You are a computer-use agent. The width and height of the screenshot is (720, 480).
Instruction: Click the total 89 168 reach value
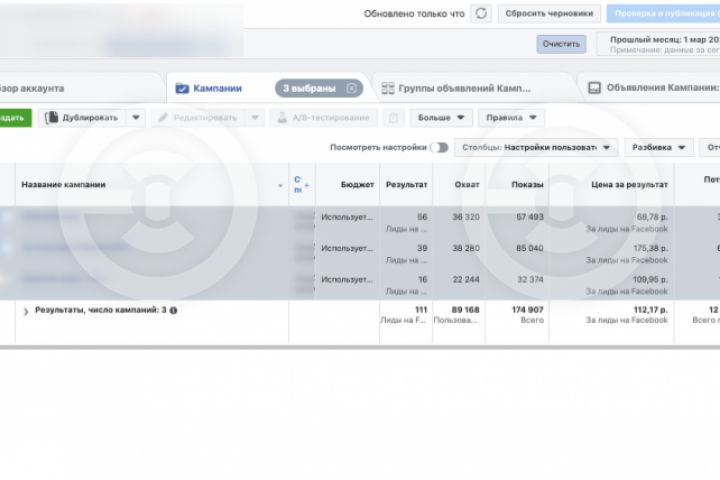coord(465,310)
